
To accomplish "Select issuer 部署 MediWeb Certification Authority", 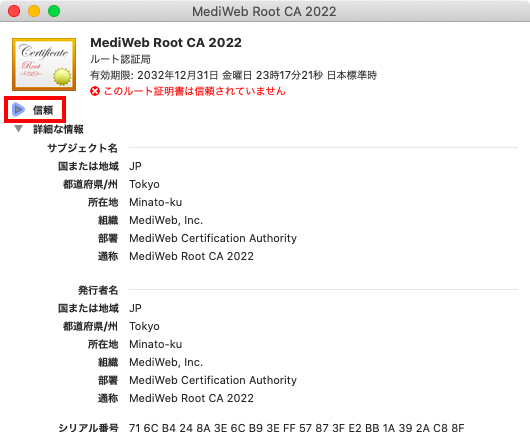I will (213, 380).
